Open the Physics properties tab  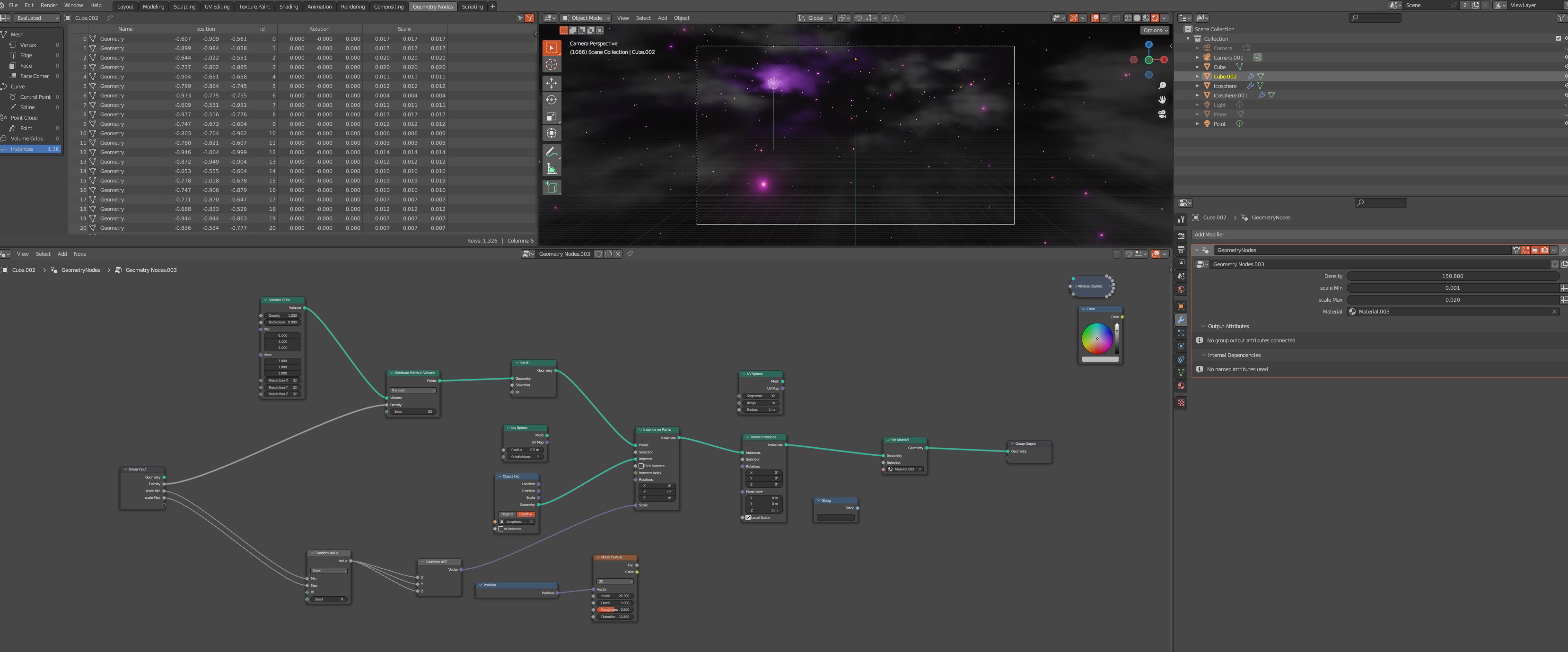point(1181,346)
